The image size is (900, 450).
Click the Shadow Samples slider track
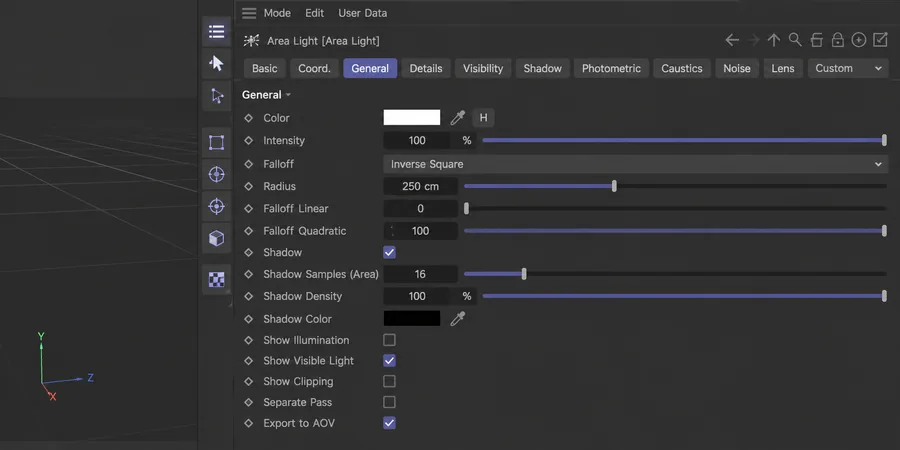[x=675, y=274]
